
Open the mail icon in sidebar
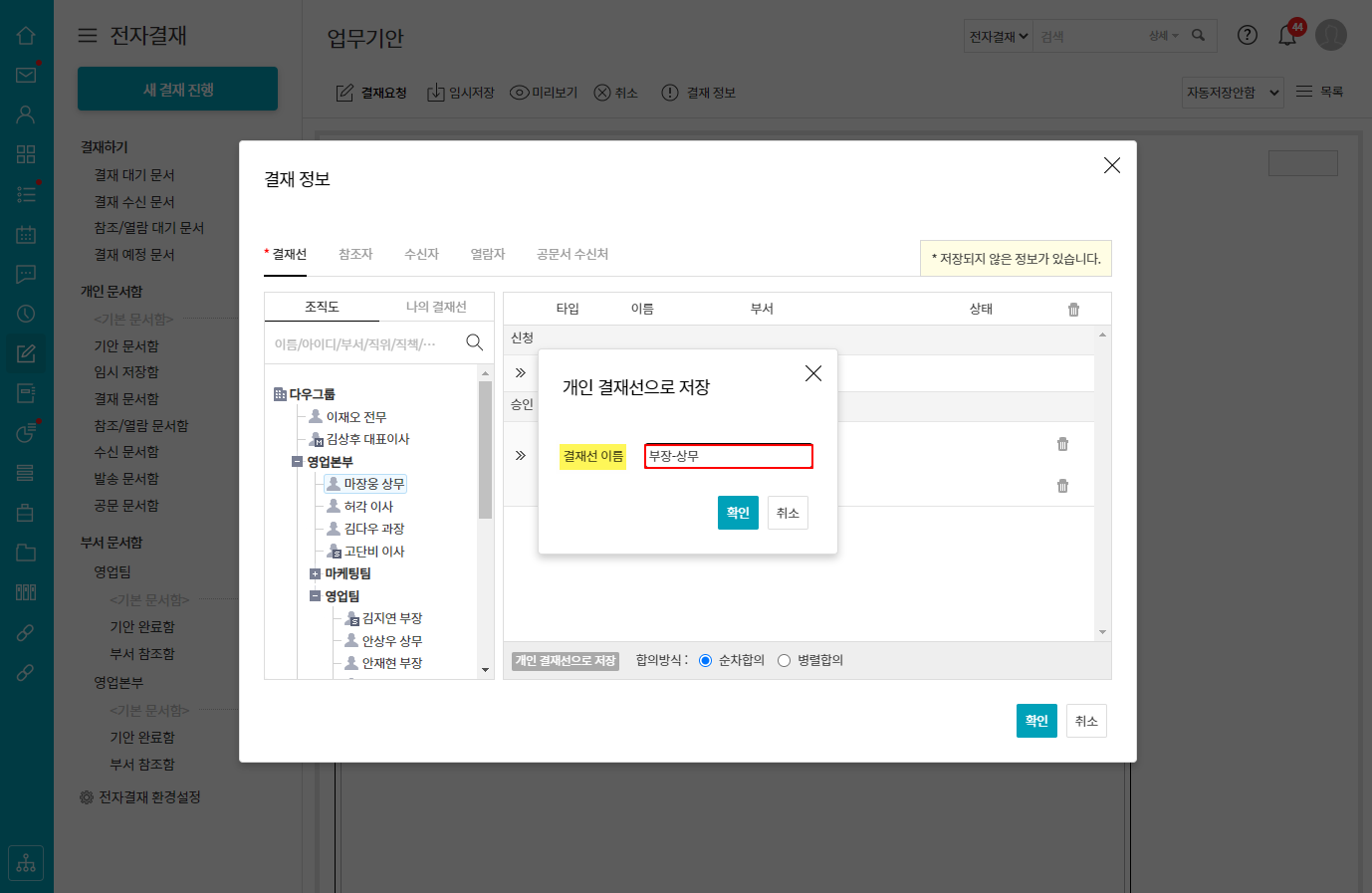26,75
